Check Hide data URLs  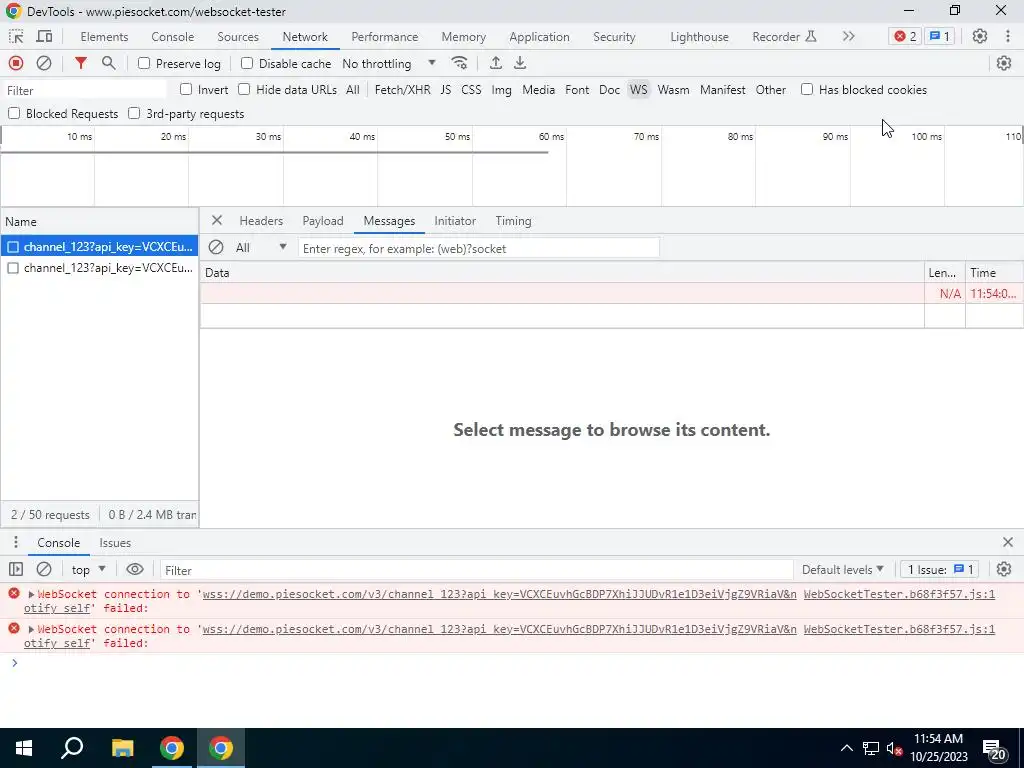pos(244,89)
